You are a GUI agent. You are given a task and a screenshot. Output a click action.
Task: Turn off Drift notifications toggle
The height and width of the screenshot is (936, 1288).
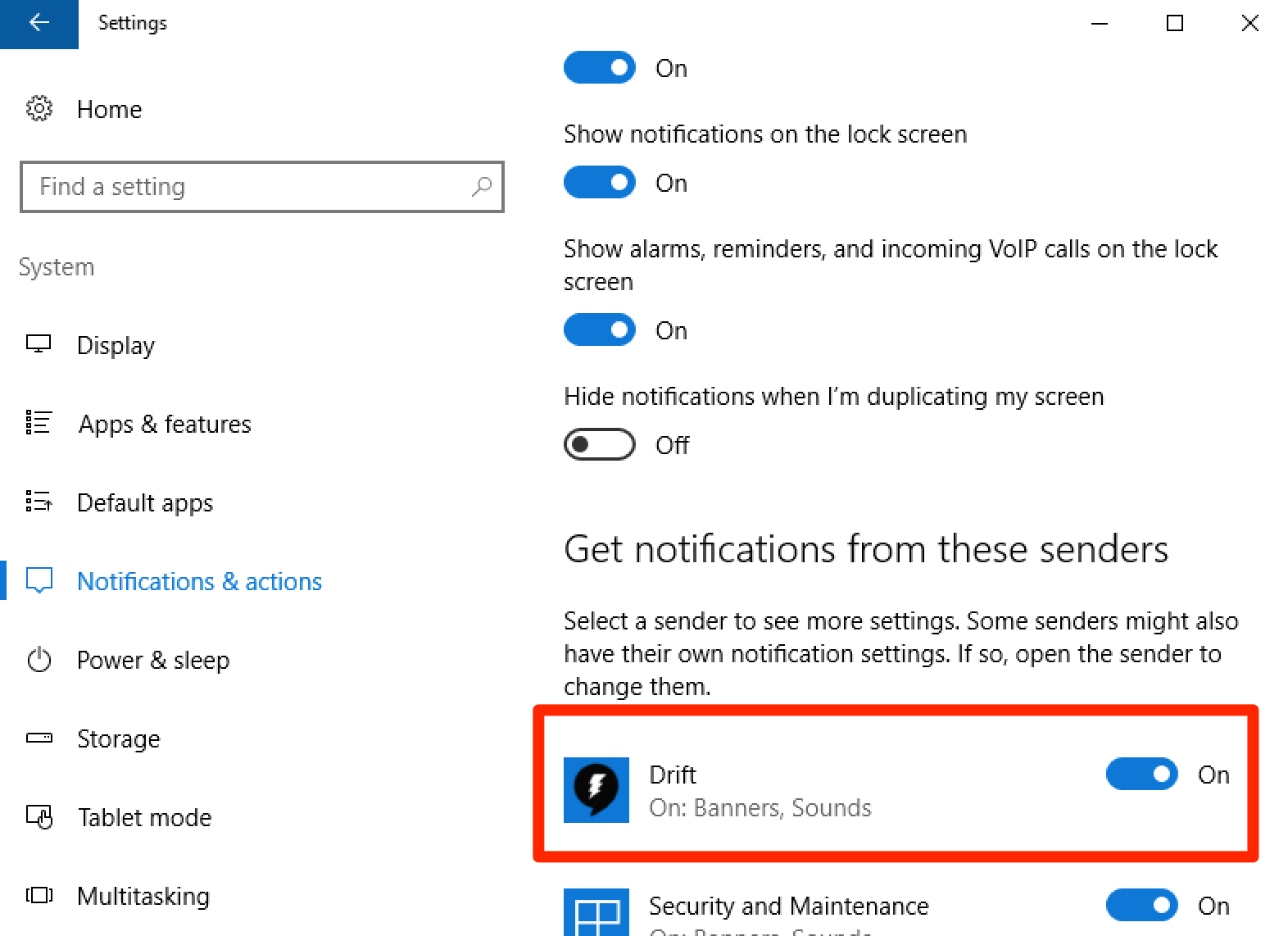click(1142, 775)
